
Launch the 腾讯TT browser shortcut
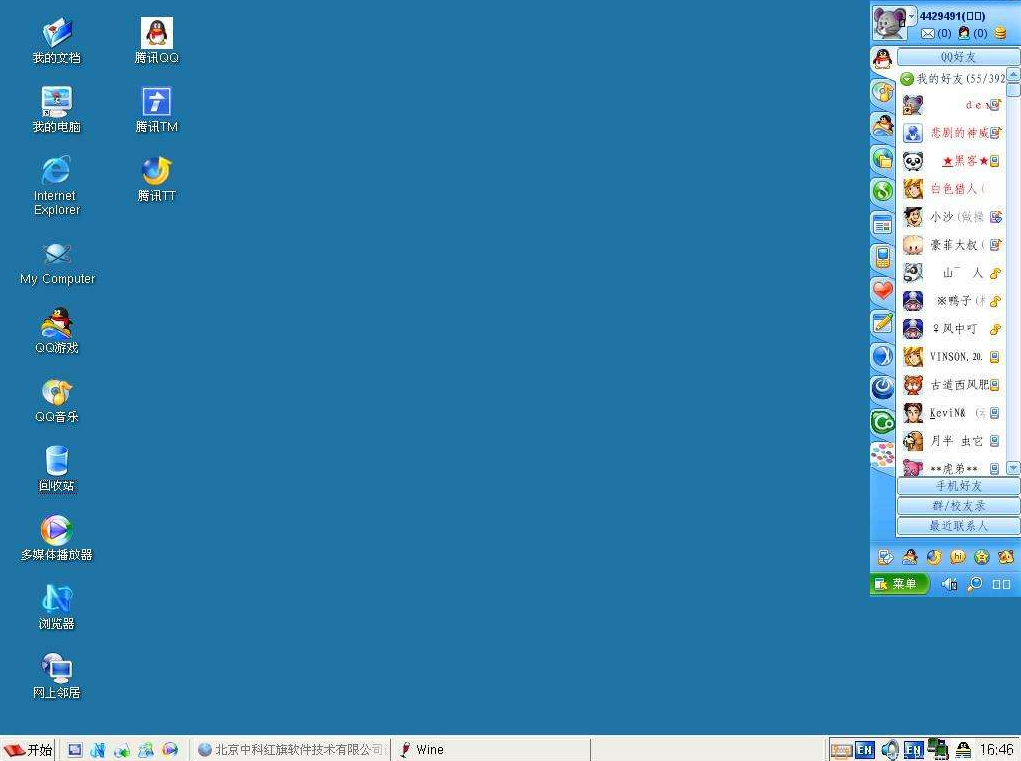[156, 179]
